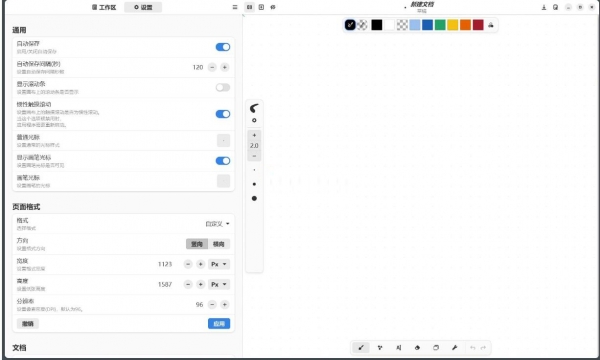The height and width of the screenshot is (360, 600).
Task: Click the 撤销 revert button
Action: pyautogui.click(x=28, y=324)
